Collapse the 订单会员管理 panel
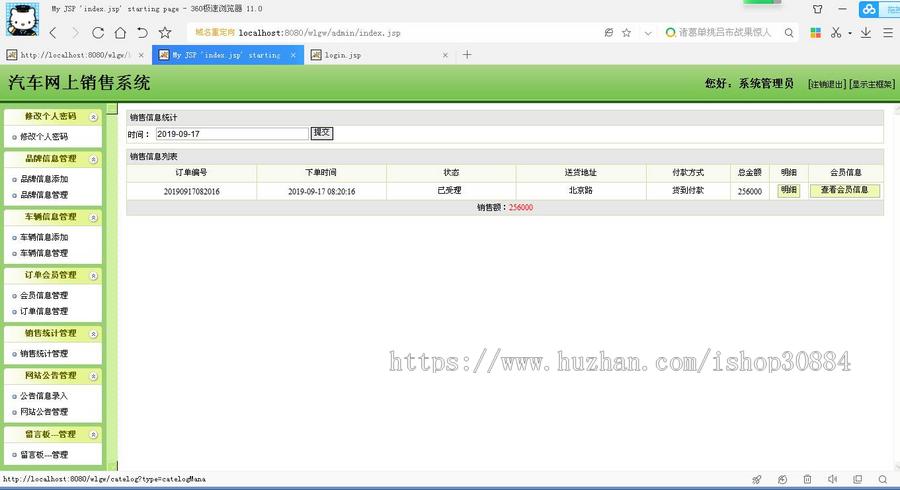 pyautogui.click(x=93, y=276)
